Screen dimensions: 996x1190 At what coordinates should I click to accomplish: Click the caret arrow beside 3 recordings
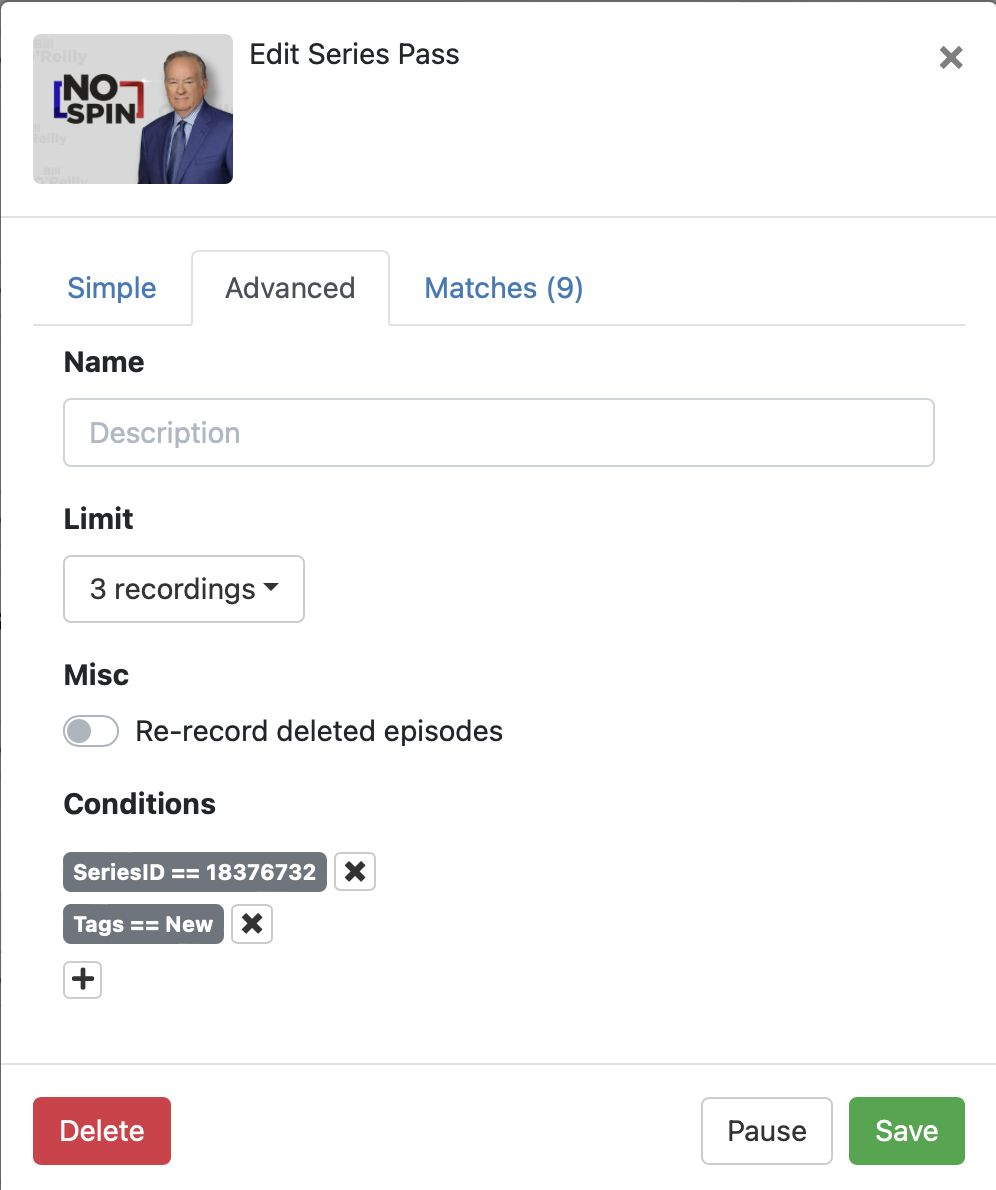tap(271, 589)
